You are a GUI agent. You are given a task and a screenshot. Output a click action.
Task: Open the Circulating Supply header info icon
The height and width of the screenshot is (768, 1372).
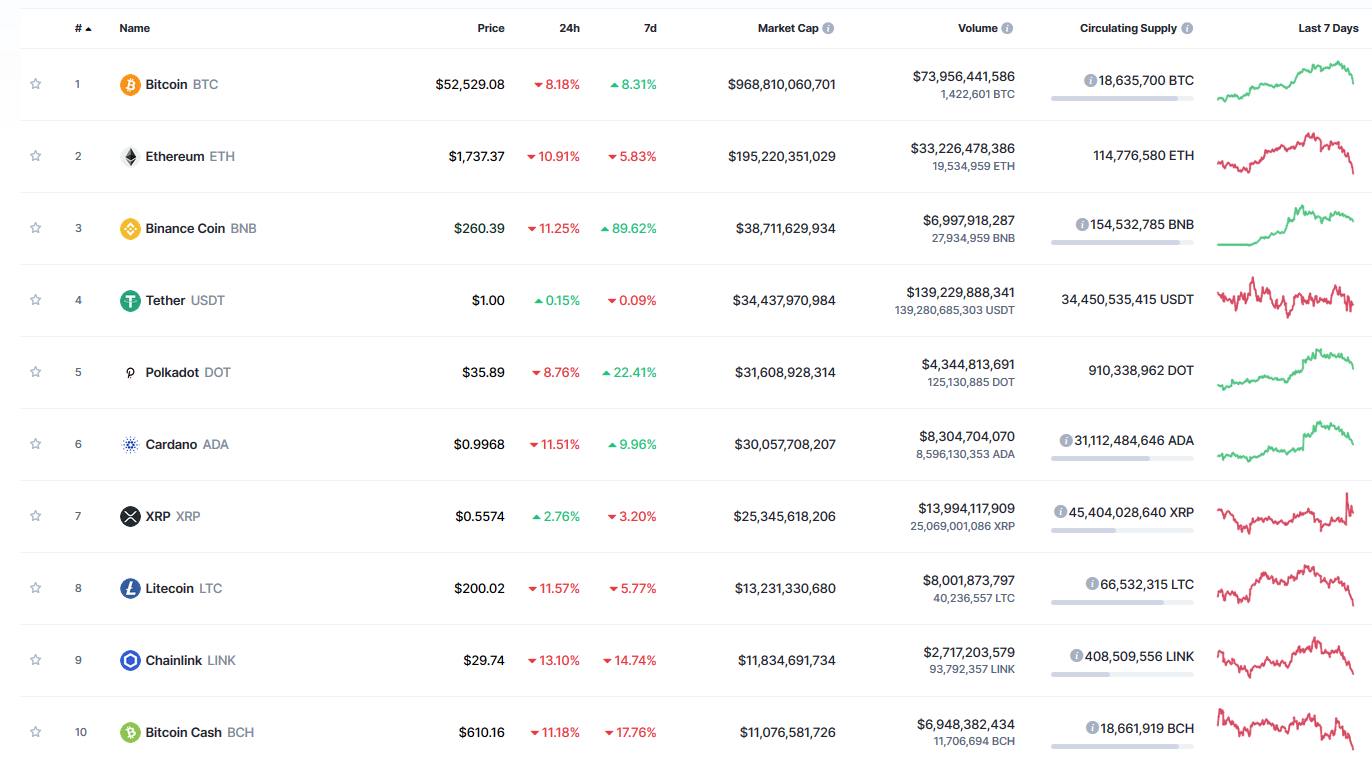coord(1187,29)
